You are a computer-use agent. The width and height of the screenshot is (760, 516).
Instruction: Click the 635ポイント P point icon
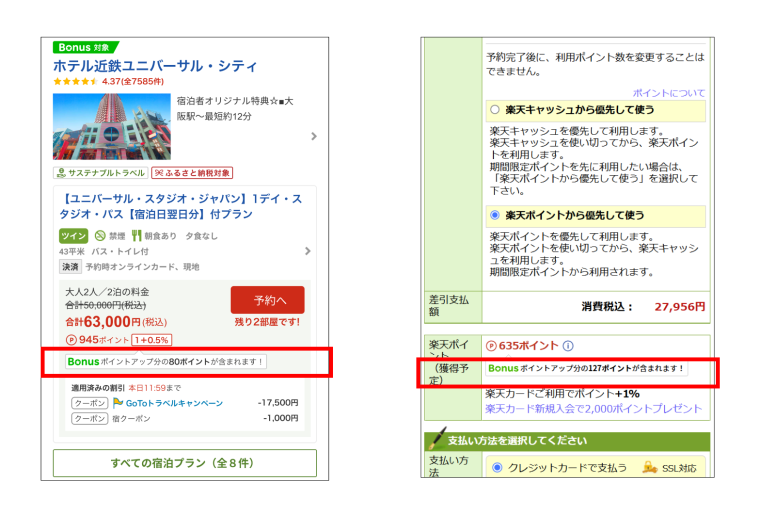point(491,345)
